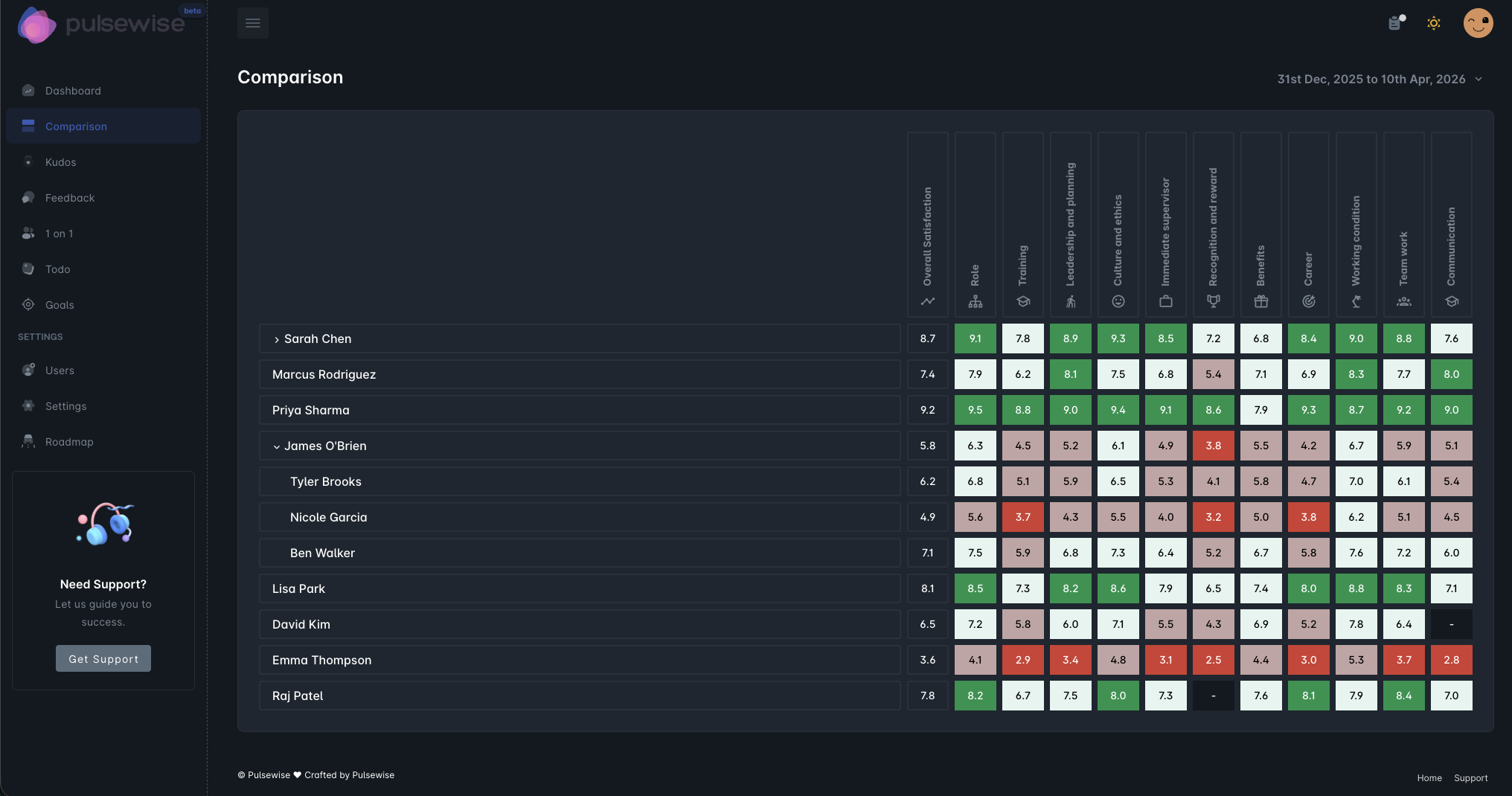Open the notifications clipboard icon top right
Image resolution: width=1512 pixels, height=796 pixels.
(x=1394, y=23)
